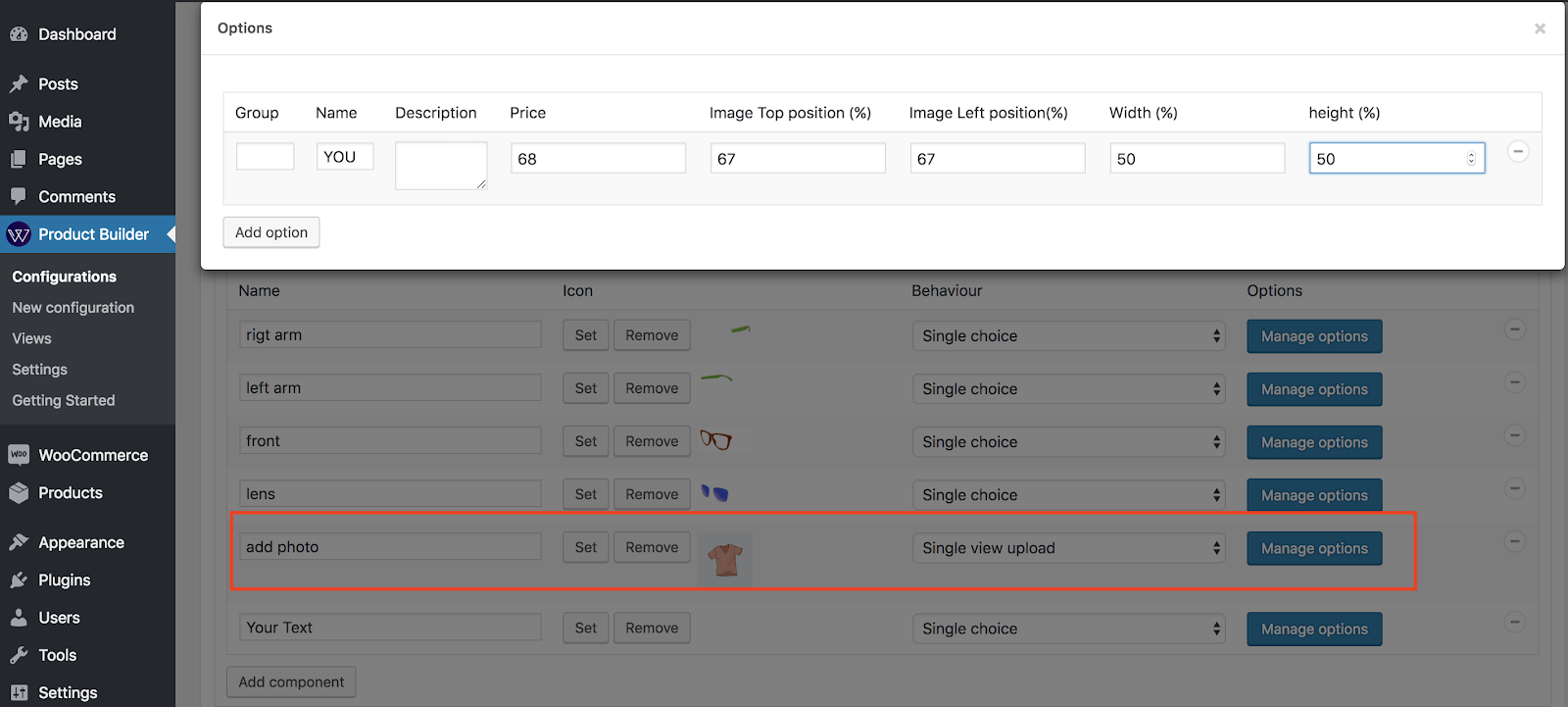Click the WooCommerce icon in sidebar
This screenshot has width=1568, height=707.
coord(19,455)
